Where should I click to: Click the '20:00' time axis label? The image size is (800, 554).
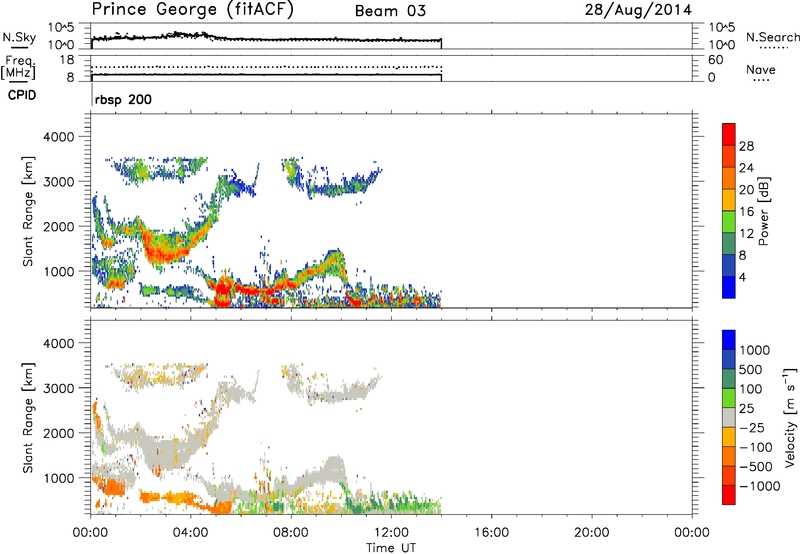tap(592, 533)
